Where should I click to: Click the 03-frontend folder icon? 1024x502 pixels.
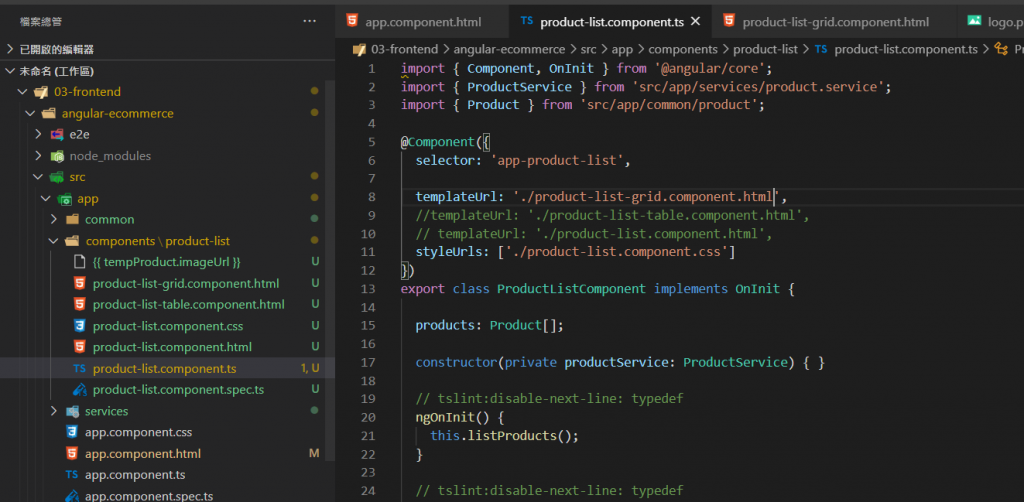[x=41, y=92]
